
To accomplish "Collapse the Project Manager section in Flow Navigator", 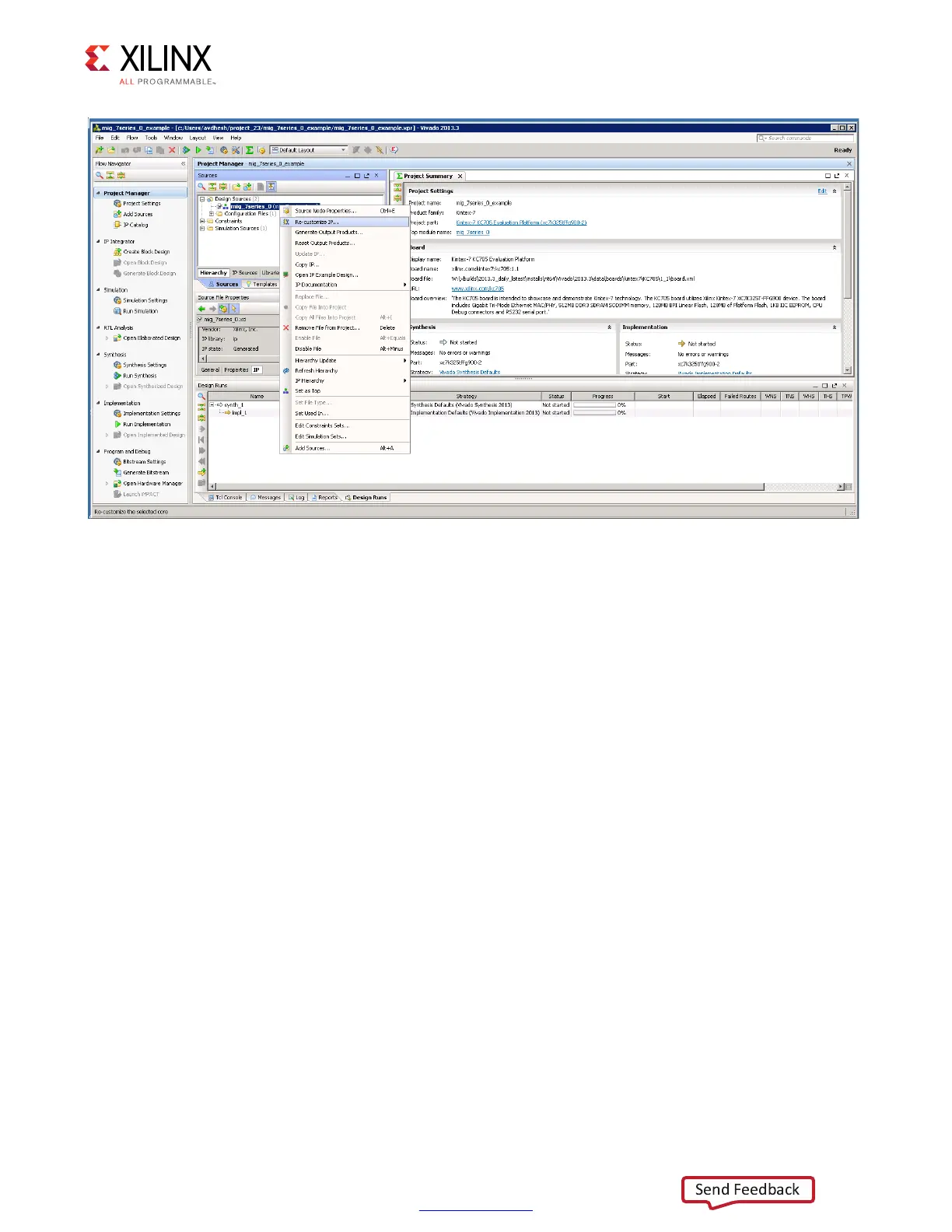I will [99, 193].
